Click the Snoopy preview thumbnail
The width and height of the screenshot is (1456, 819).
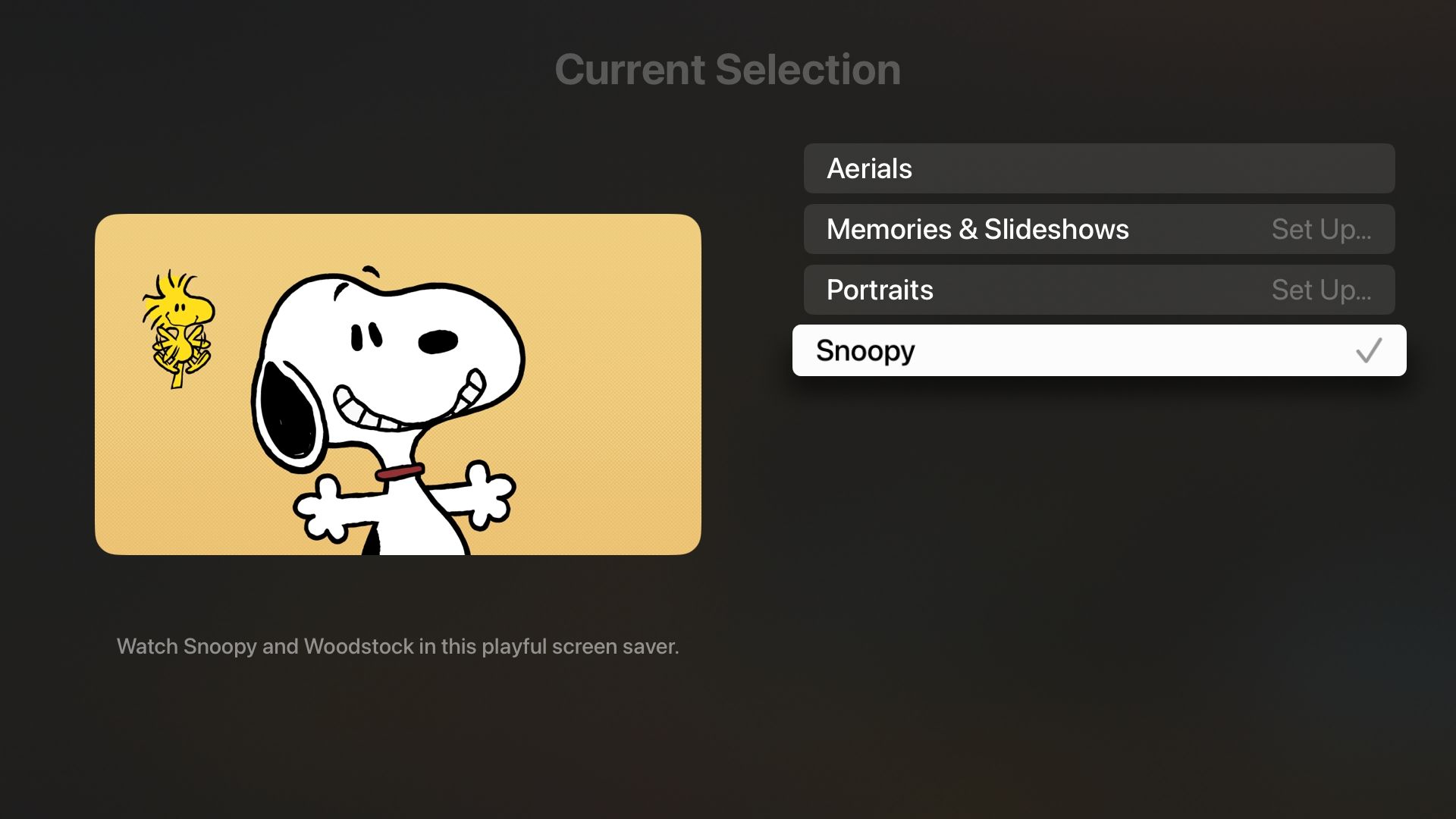click(x=398, y=384)
